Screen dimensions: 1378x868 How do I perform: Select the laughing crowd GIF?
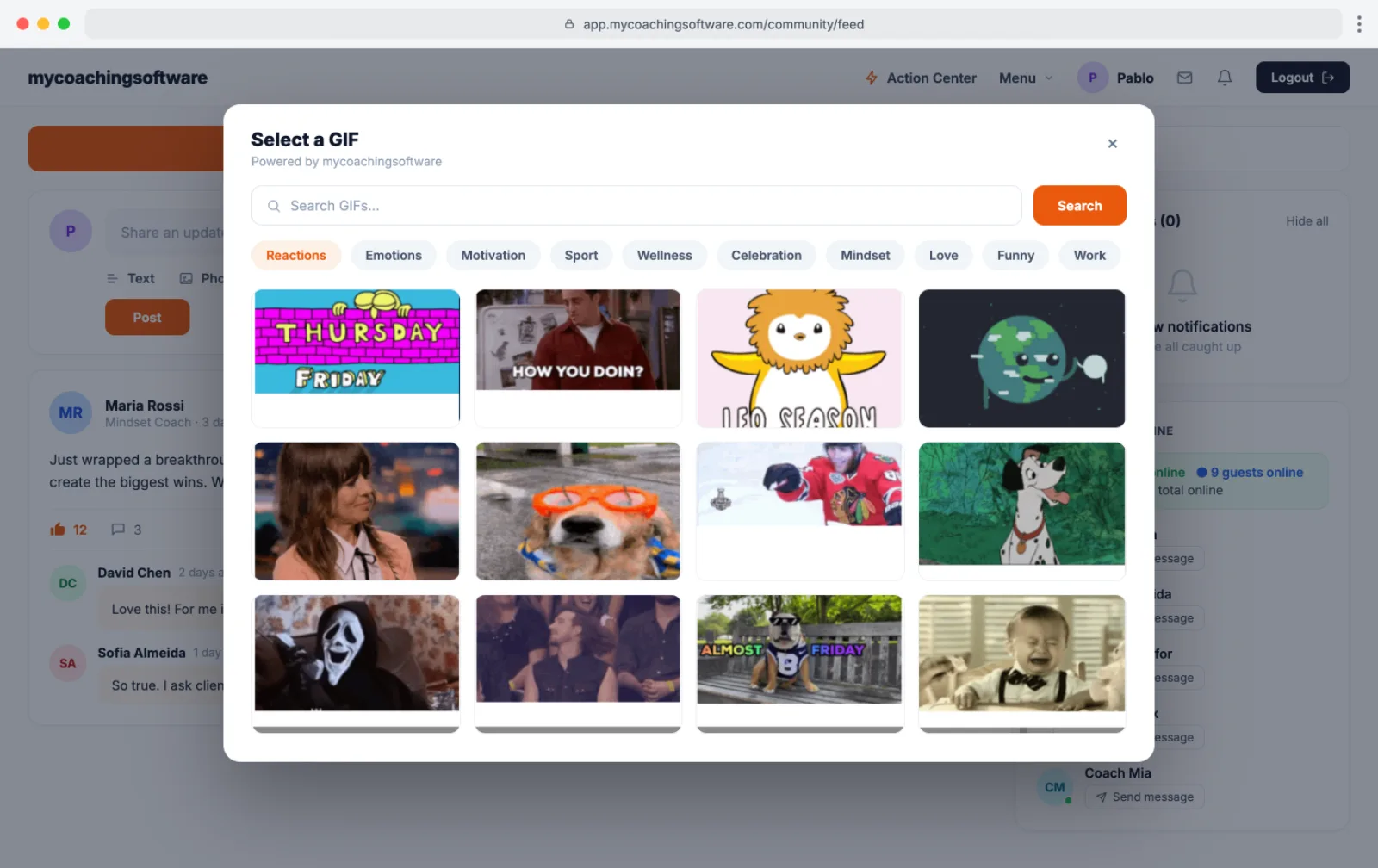coord(578,664)
